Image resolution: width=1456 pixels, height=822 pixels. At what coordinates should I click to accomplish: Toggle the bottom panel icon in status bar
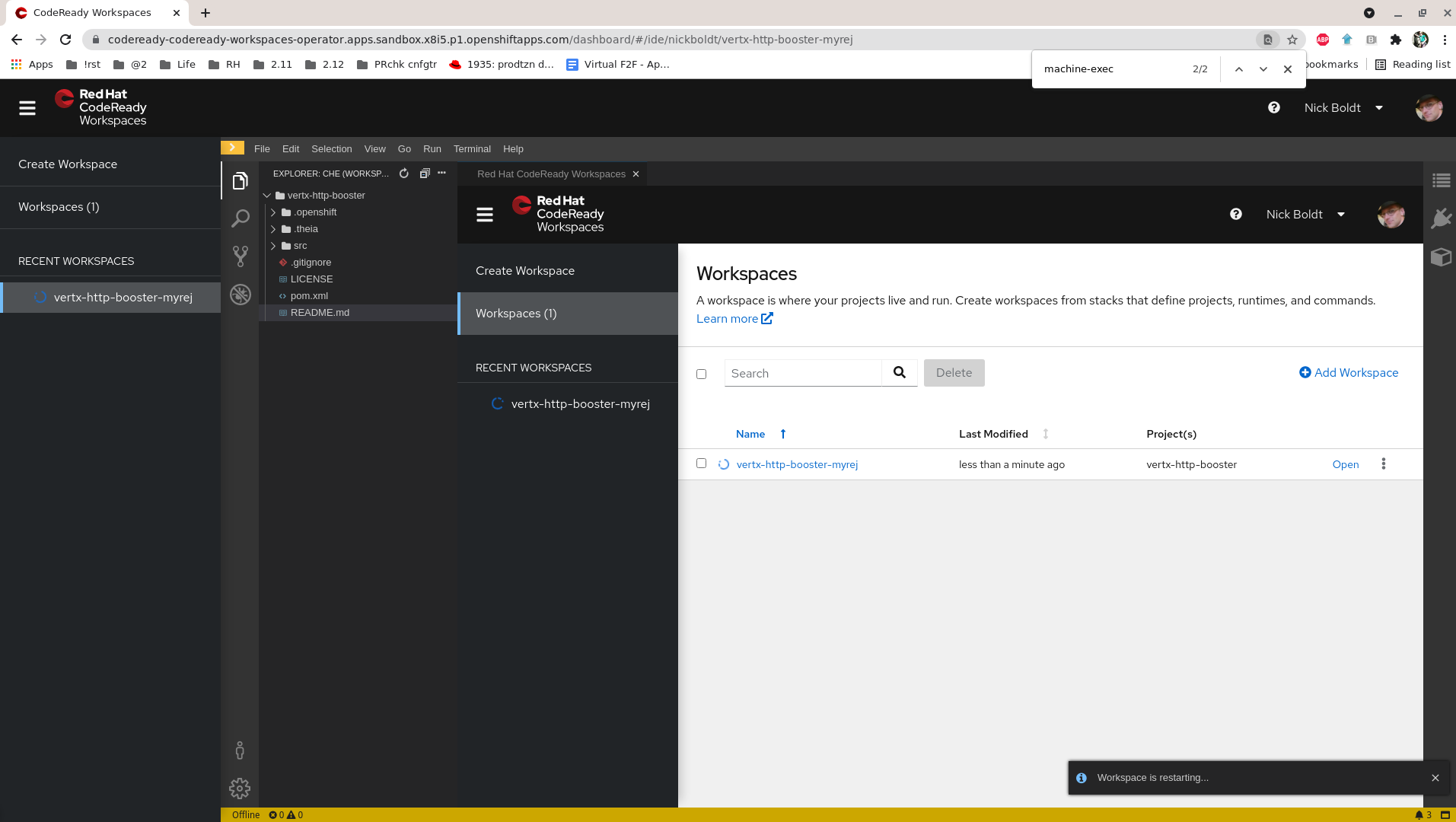[1445, 815]
